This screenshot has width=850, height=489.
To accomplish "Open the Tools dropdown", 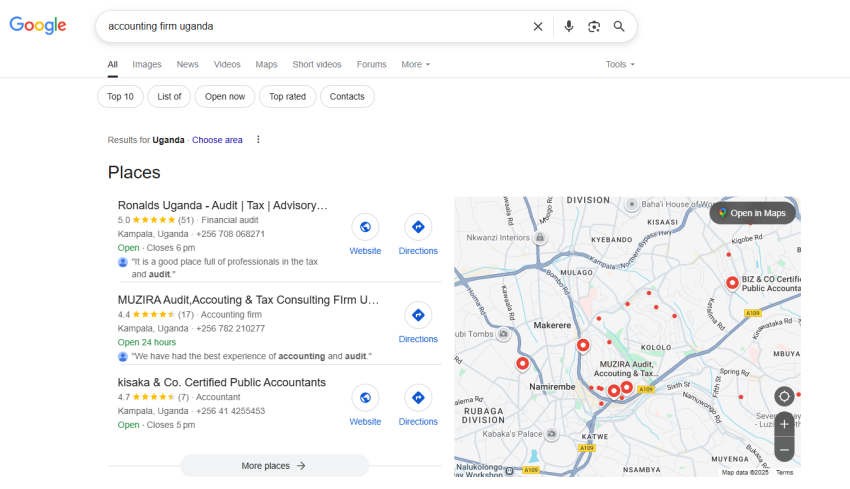I will (x=620, y=65).
